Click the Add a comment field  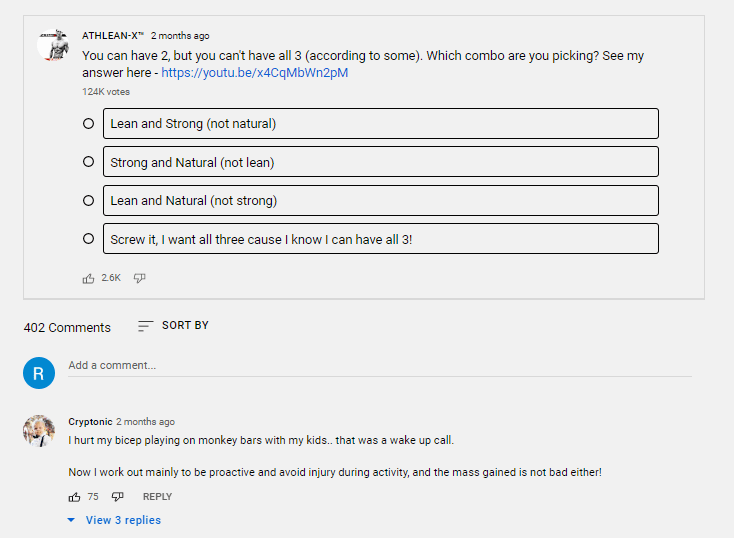point(378,366)
